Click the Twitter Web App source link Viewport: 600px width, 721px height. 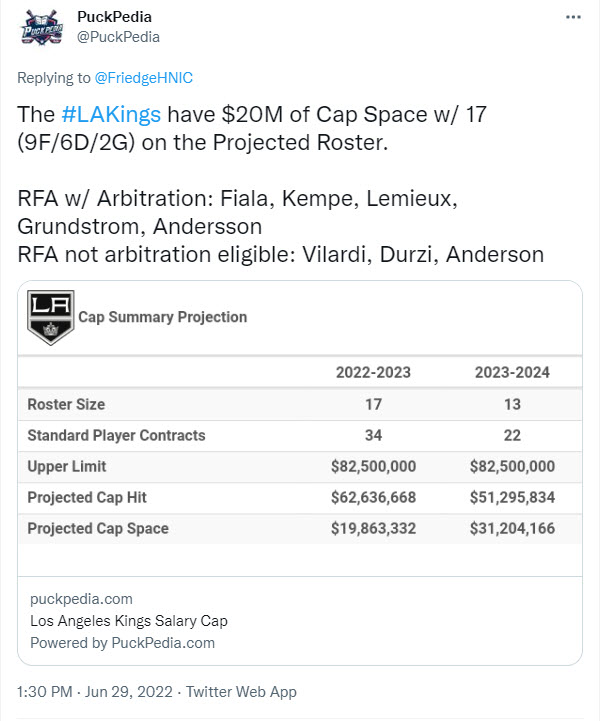[x=241, y=692]
